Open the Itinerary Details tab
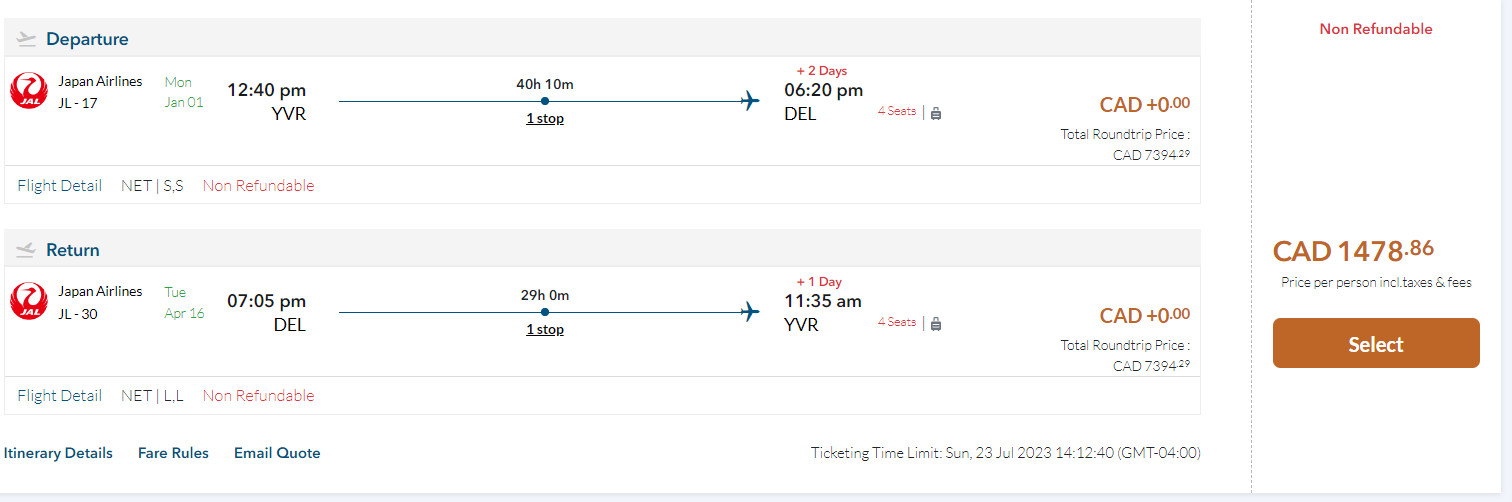 point(58,453)
